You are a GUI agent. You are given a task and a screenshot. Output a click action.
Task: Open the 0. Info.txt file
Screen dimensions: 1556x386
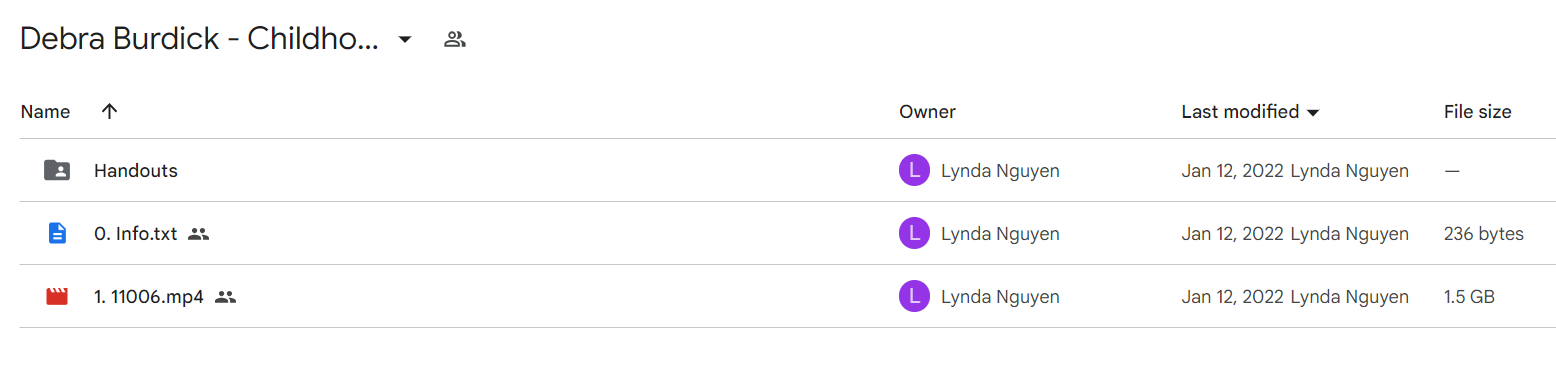coord(135,234)
